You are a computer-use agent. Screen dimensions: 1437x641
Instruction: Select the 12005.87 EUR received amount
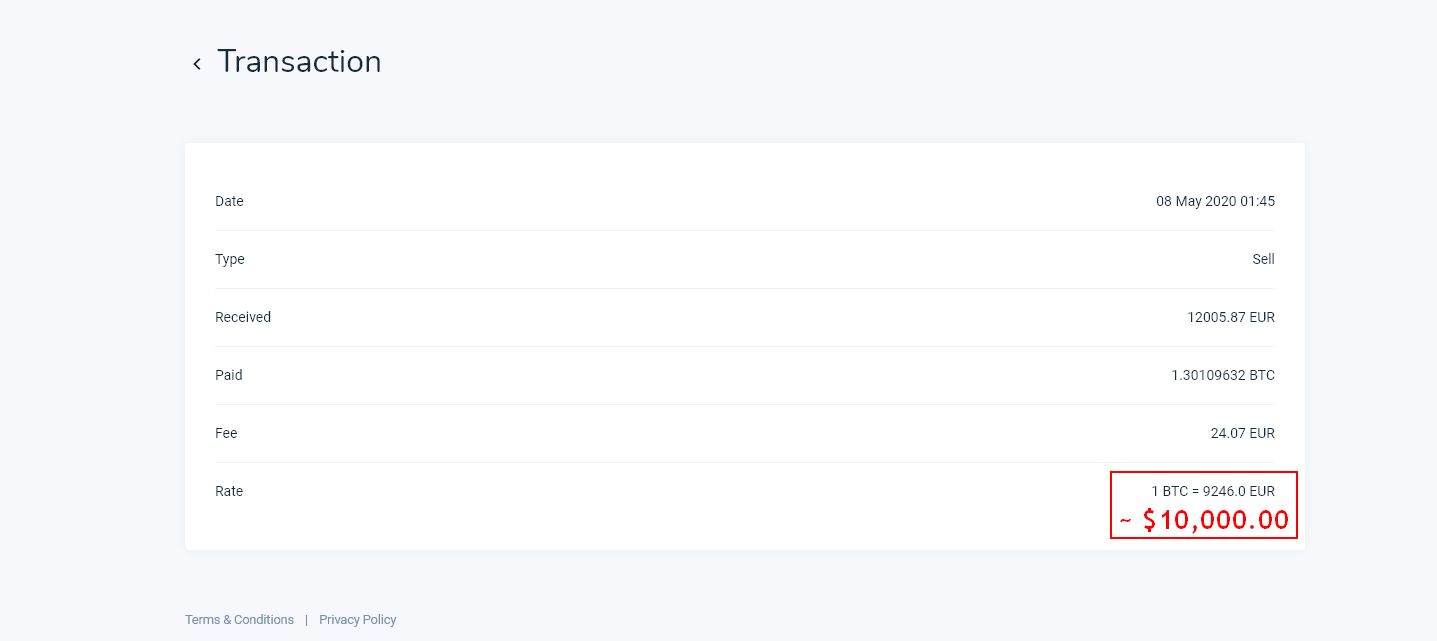pyautogui.click(x=1230, y=317)
